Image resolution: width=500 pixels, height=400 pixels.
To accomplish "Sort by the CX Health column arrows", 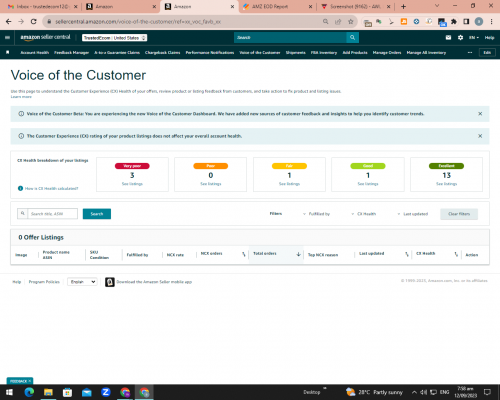I will (x=456, y=254).
